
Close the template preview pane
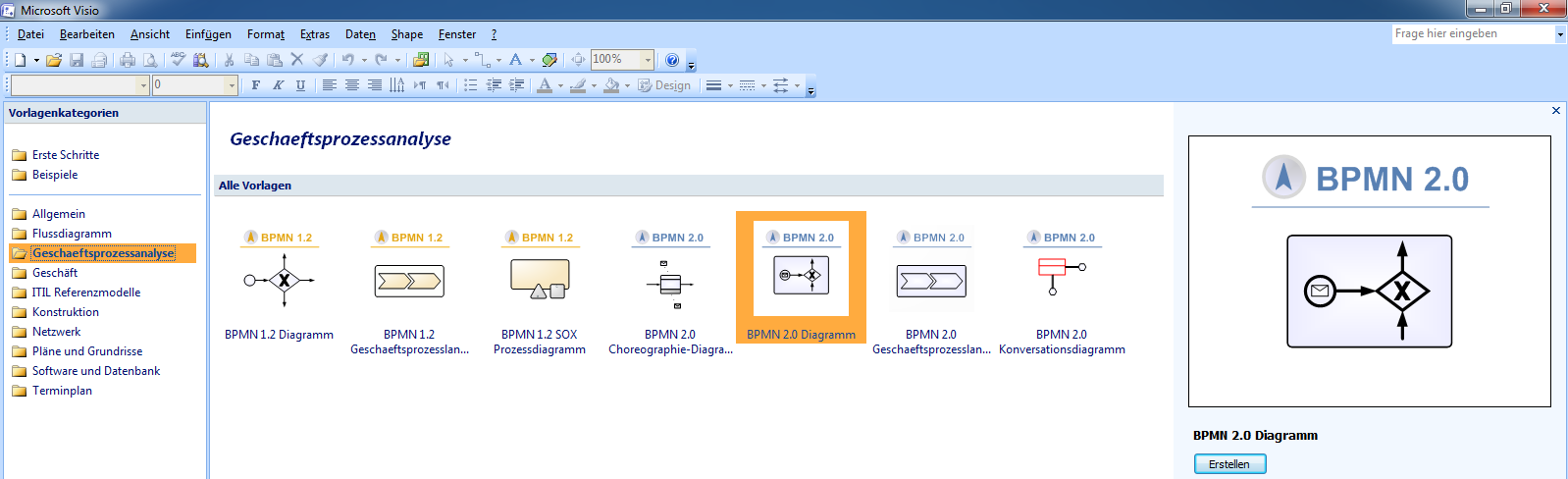tap(1555, 111)
